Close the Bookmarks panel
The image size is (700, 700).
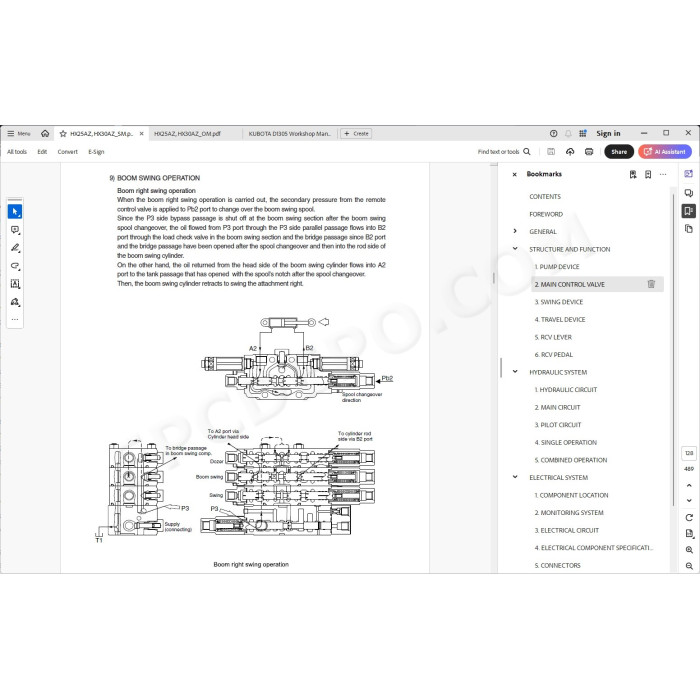[514, 175]
